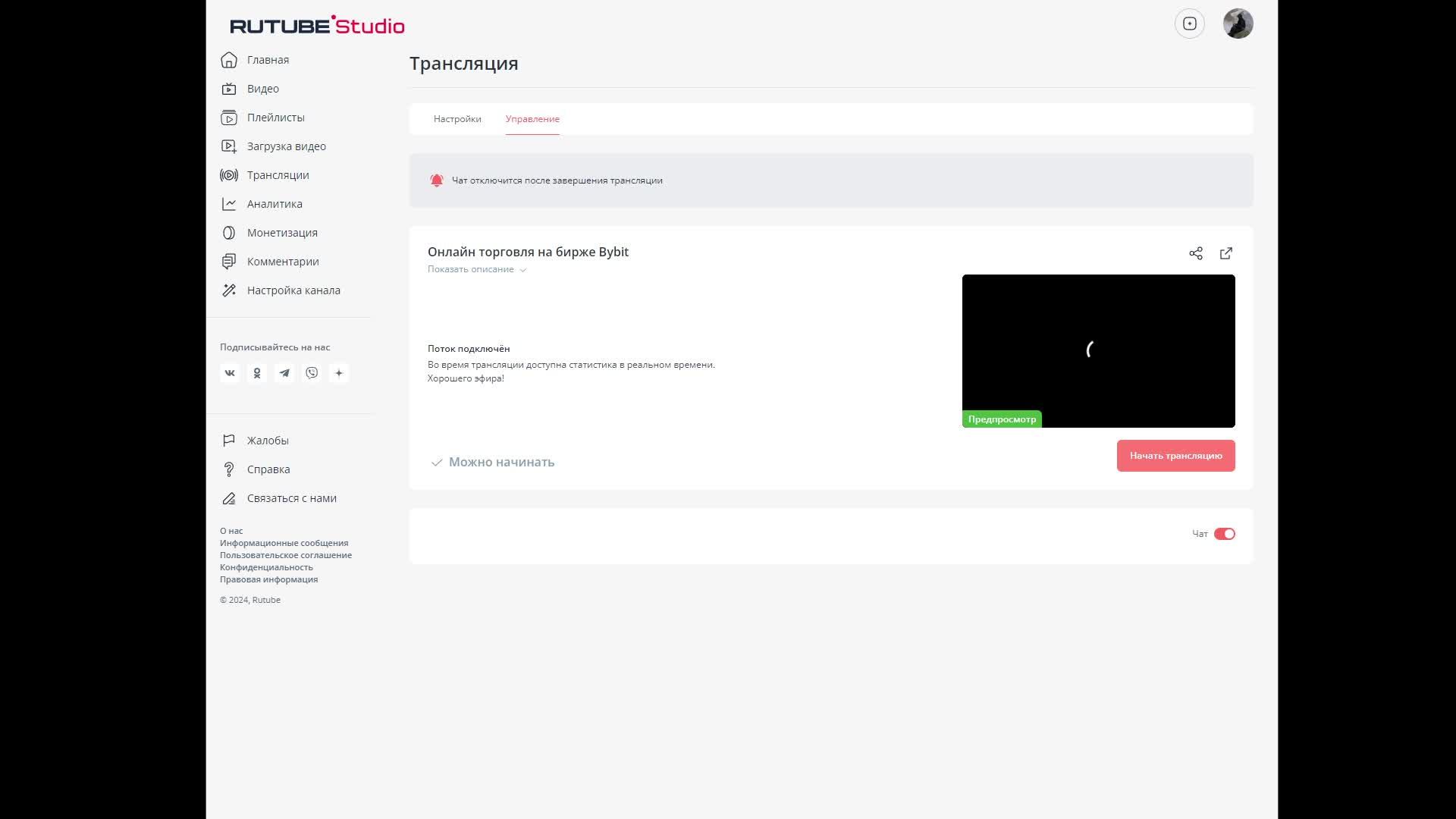The image size is (1456, 819).
Task: Open the Odnoklassniki social icon
Action: [257, 373]
